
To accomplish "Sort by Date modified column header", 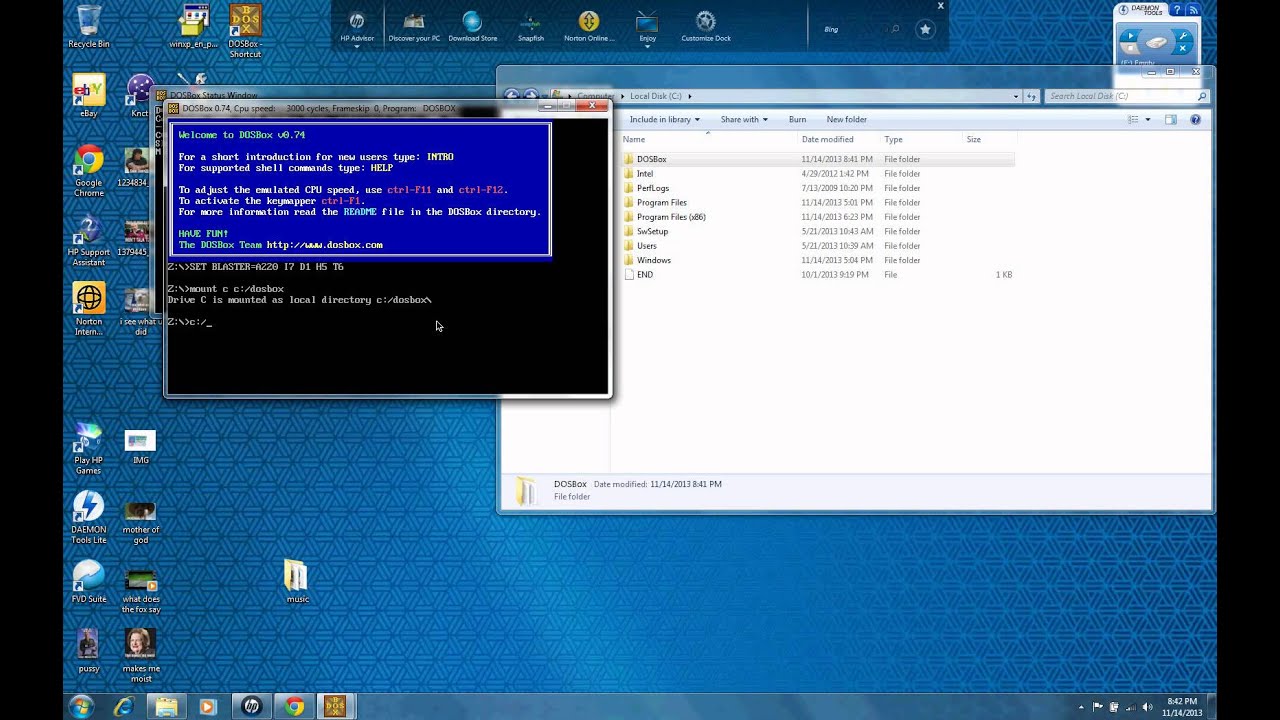I will tap(838, 139).
